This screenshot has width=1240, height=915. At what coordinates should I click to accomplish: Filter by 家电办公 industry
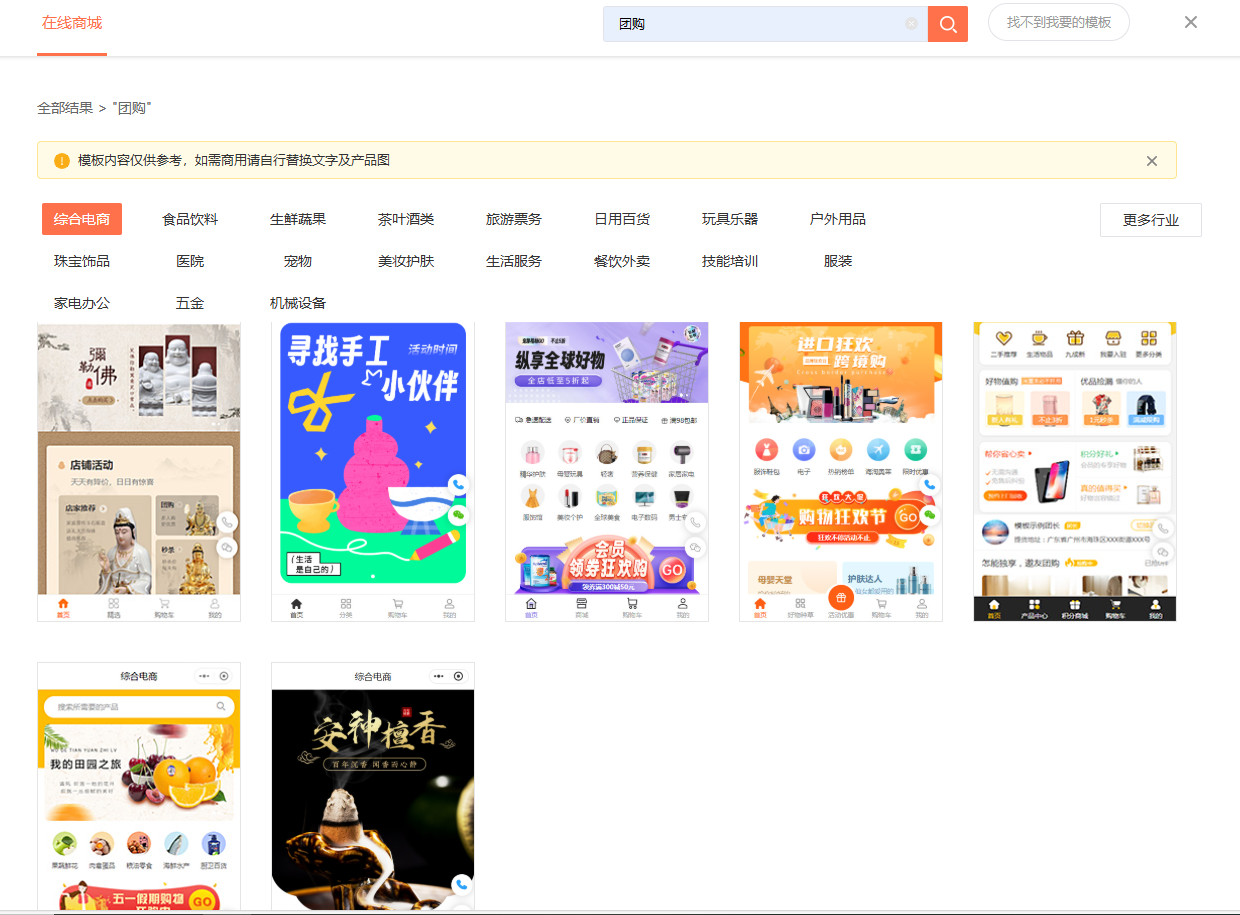coord(82,303)
